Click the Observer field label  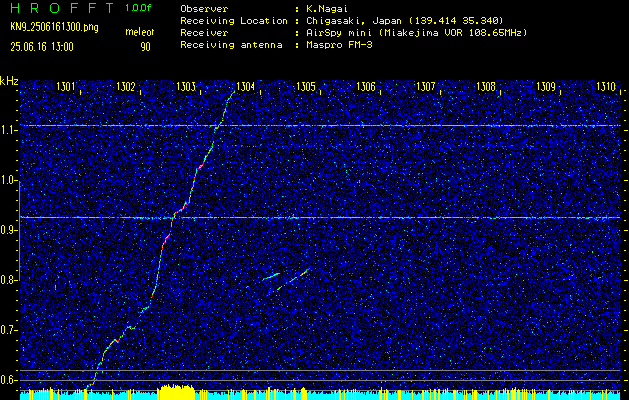tap(205, 9)
